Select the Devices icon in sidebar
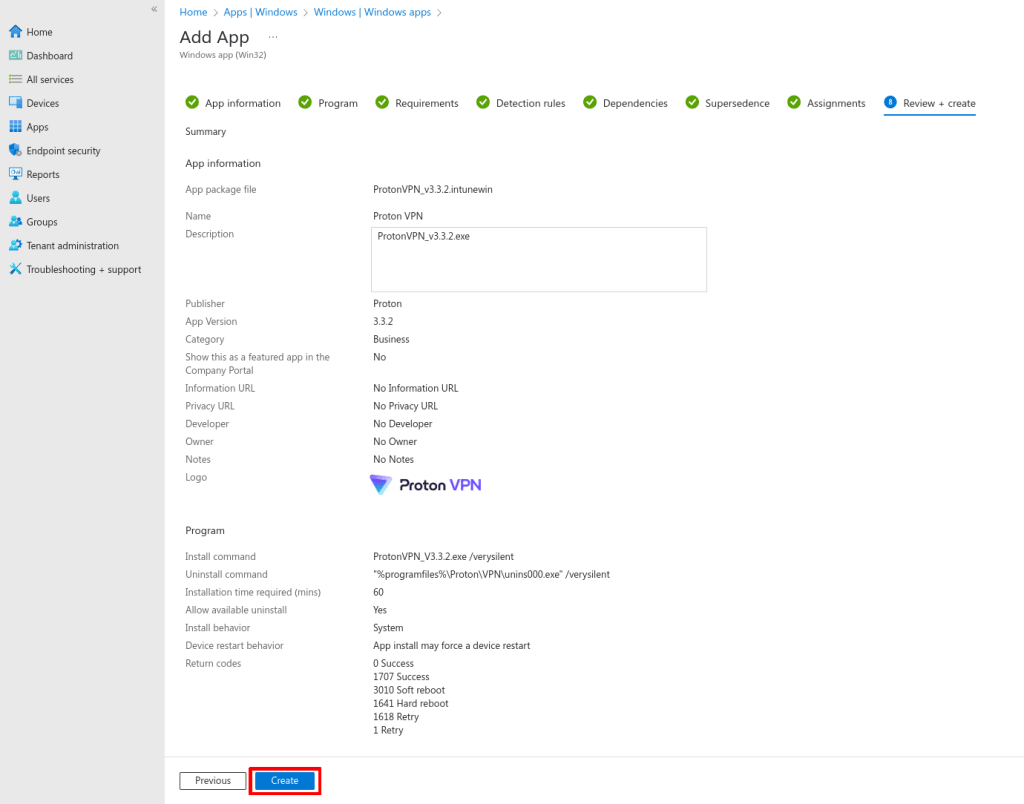This screenshot has width=1024, height=804. pyautogui.click(x=16, y=103)
